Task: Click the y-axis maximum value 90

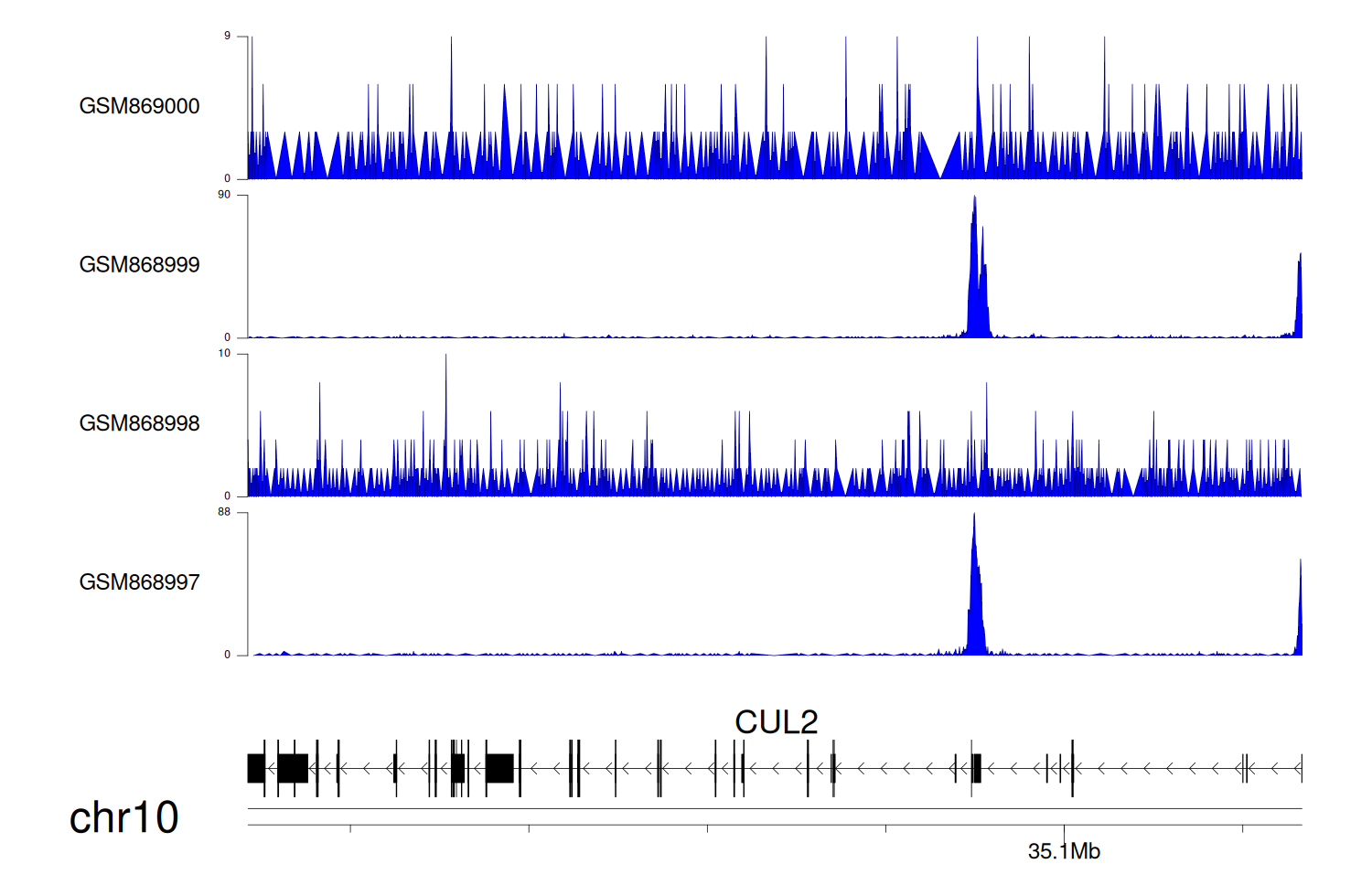Action: point(224,195)
